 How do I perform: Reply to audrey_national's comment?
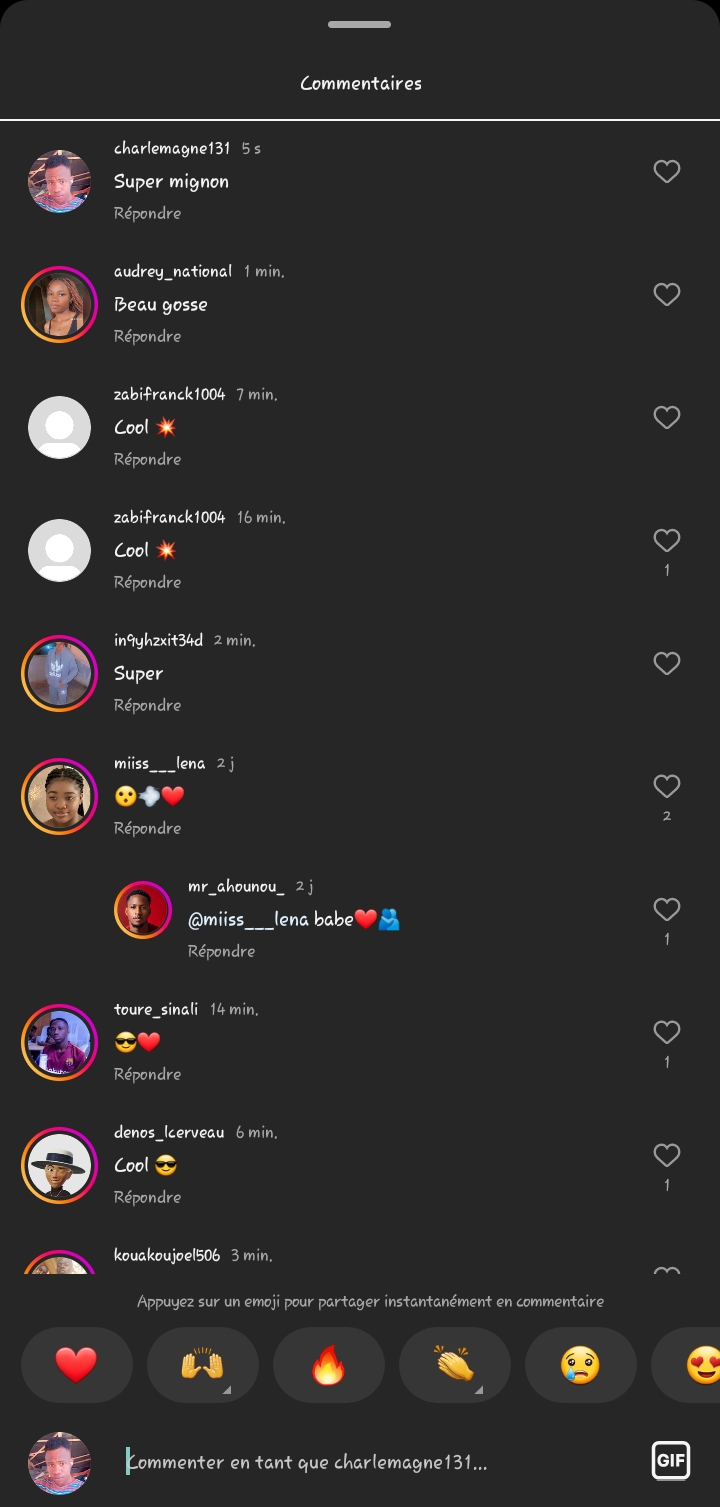(x=147, y=336)
